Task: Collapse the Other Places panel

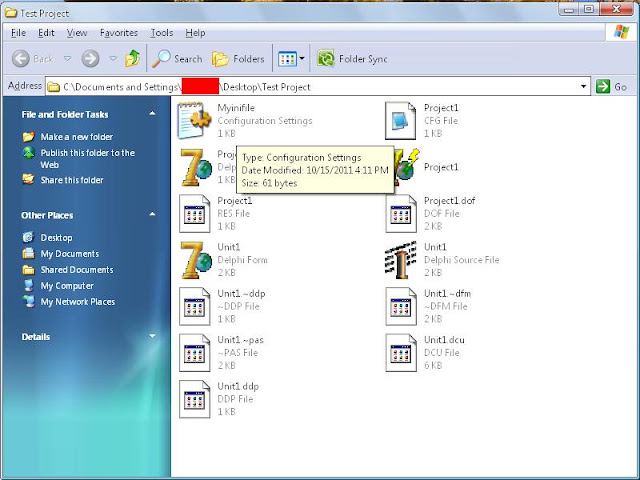Action: coord(152,215)
